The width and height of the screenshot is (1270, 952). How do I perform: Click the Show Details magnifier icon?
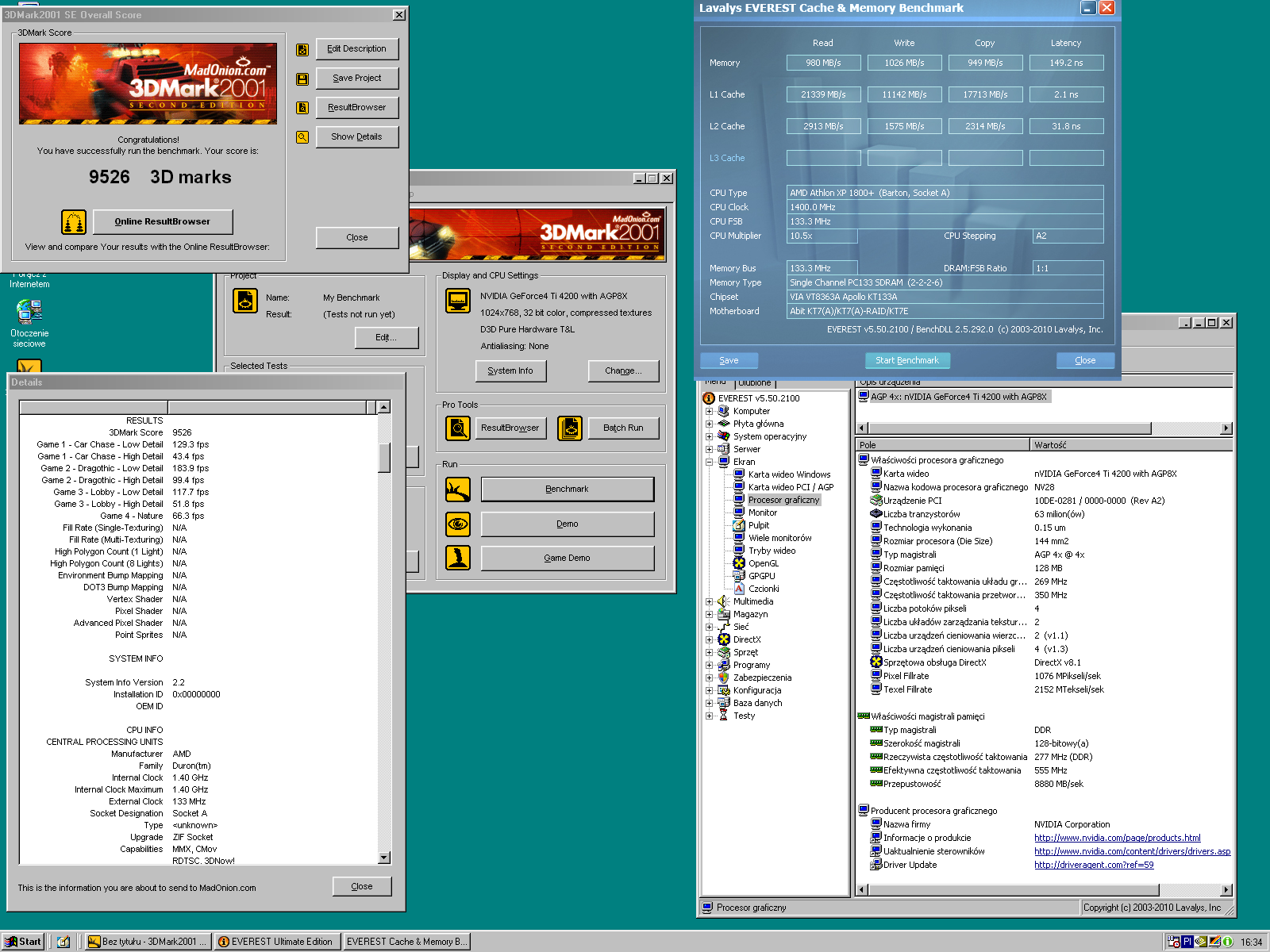tap(302, 137)
